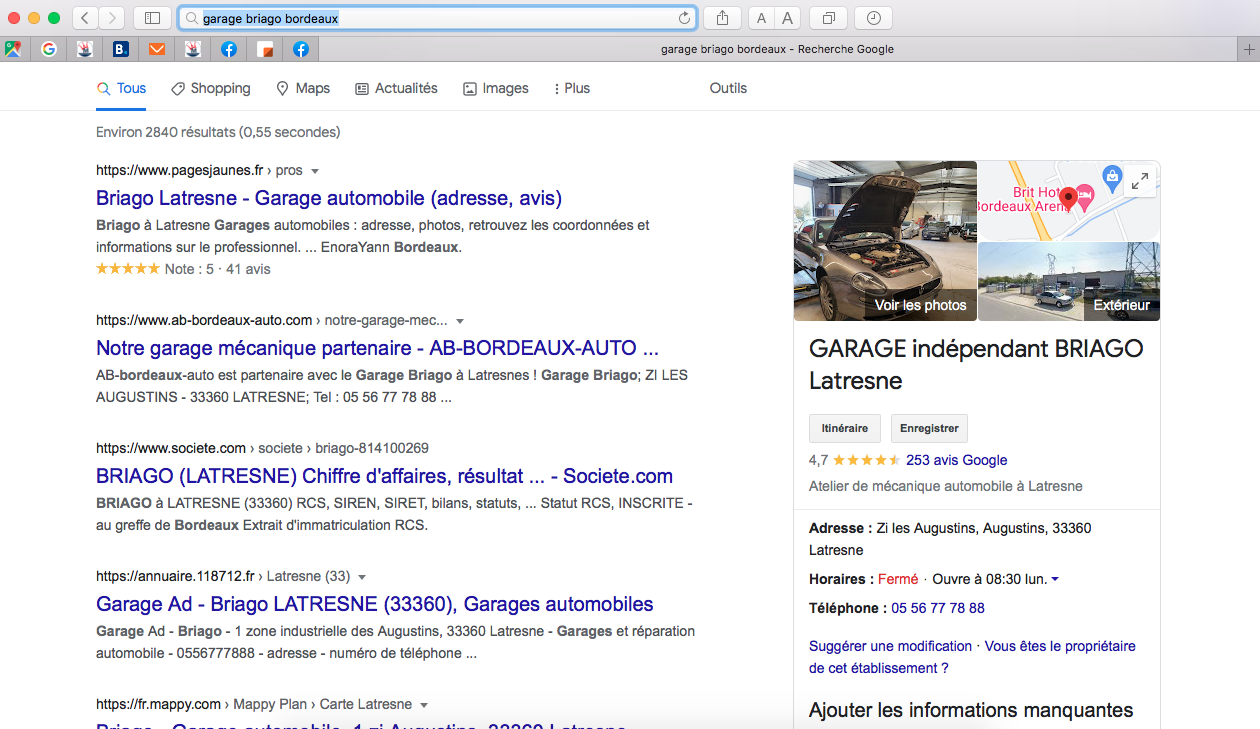Add a new tab with the plus button
The height and width of the screenshot is (729, 1260).
click(1248, 49)
